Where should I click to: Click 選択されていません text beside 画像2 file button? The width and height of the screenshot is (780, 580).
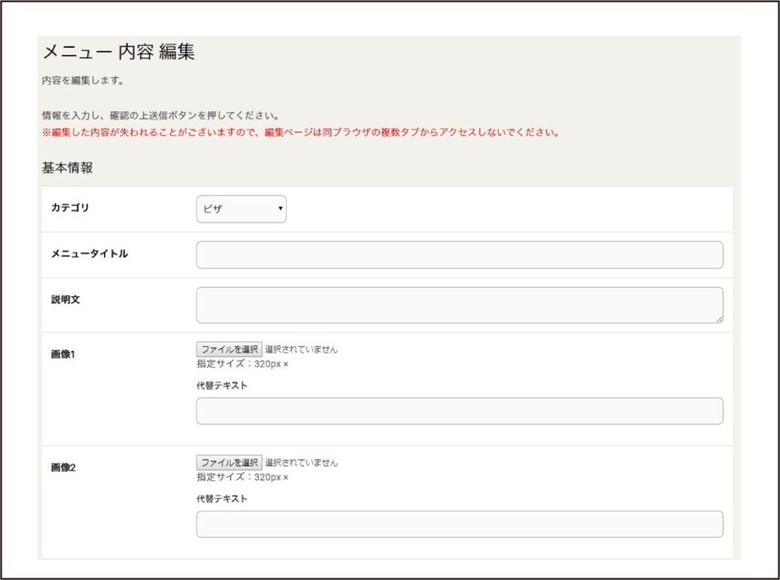(x=301, y=463)
